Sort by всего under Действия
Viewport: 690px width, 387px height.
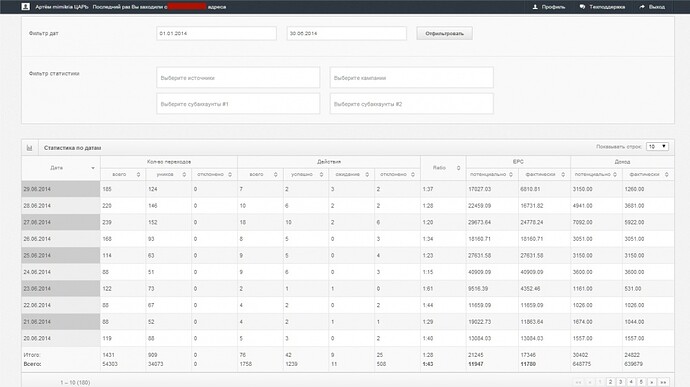point(261,175)
